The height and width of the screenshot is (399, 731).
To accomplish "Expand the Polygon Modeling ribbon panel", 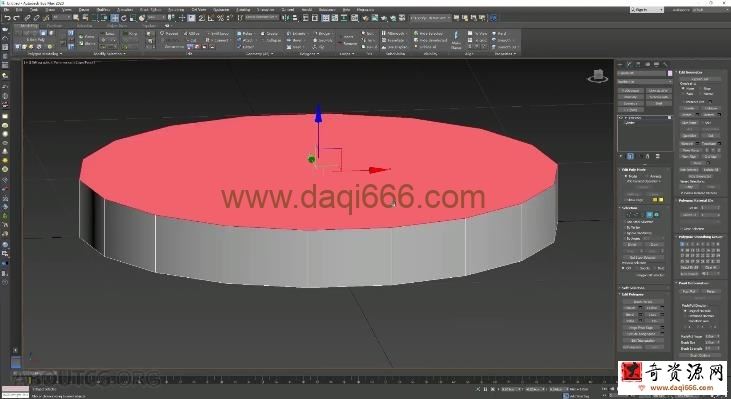I will click(x=45, y=54).
